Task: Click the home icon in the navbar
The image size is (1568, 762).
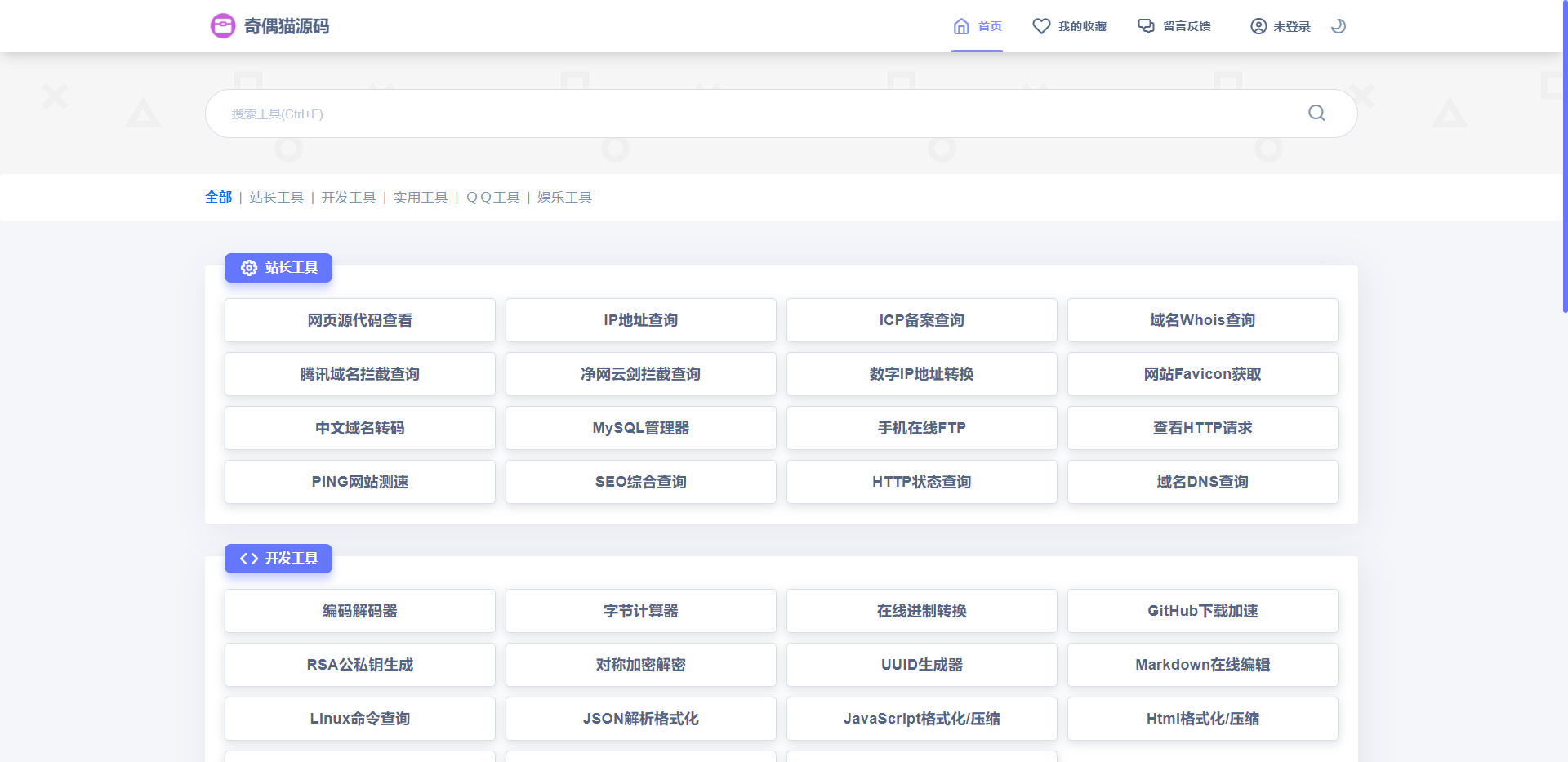Action: [x=961, y=26]
